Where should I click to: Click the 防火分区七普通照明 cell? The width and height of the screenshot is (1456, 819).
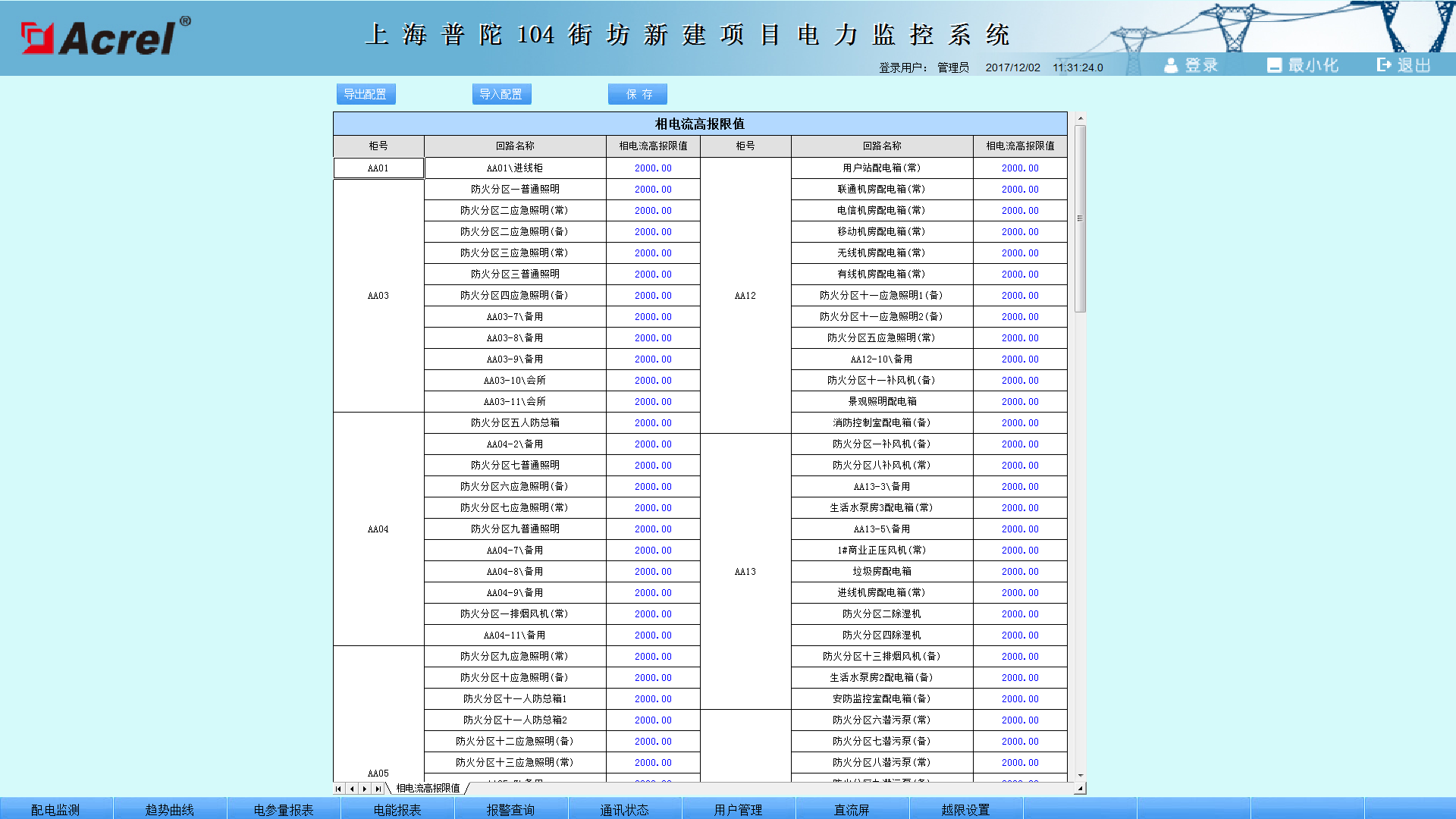515,466
